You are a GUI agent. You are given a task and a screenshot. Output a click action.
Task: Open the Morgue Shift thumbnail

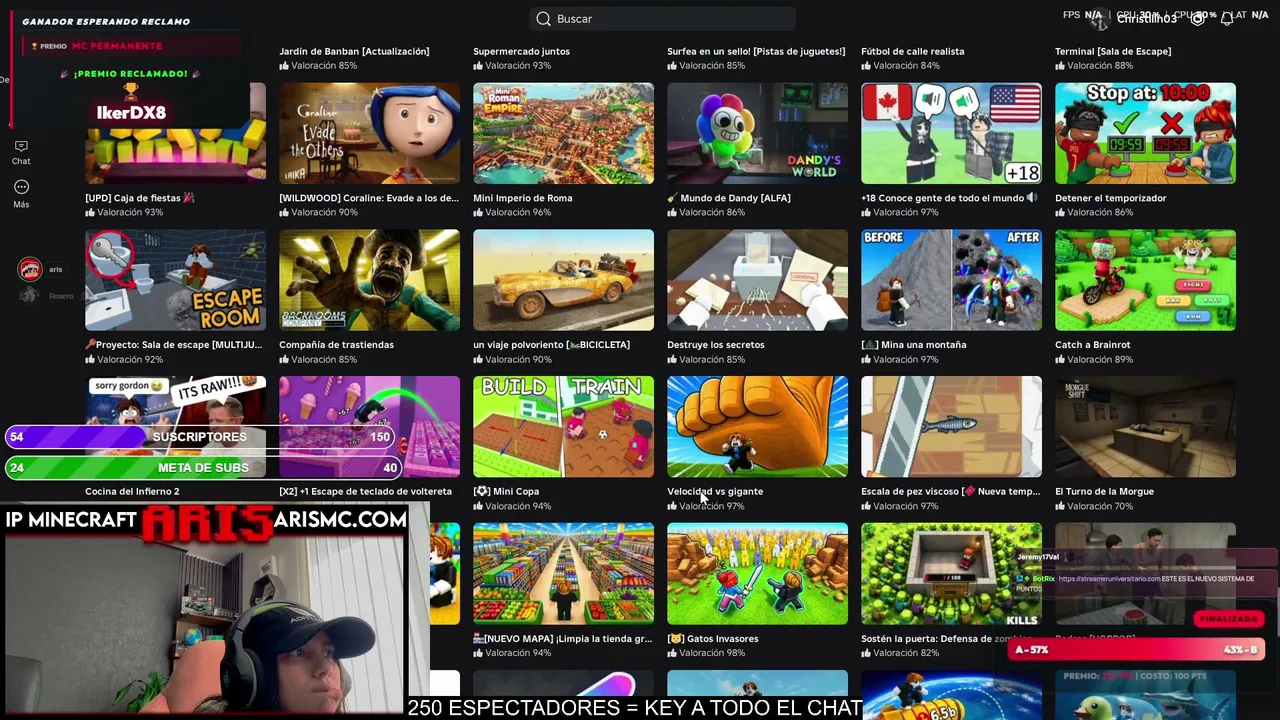(x=1146, y=427)
